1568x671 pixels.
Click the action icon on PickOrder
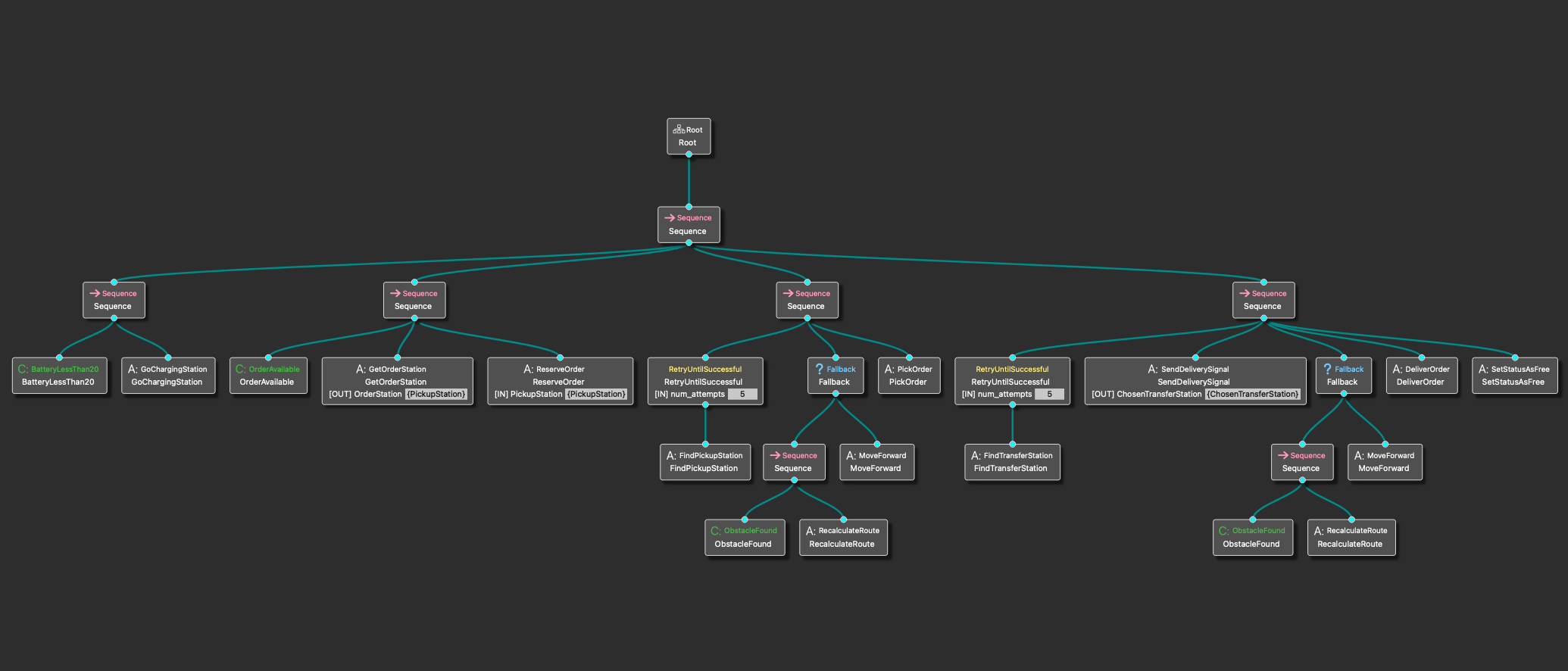889,369
